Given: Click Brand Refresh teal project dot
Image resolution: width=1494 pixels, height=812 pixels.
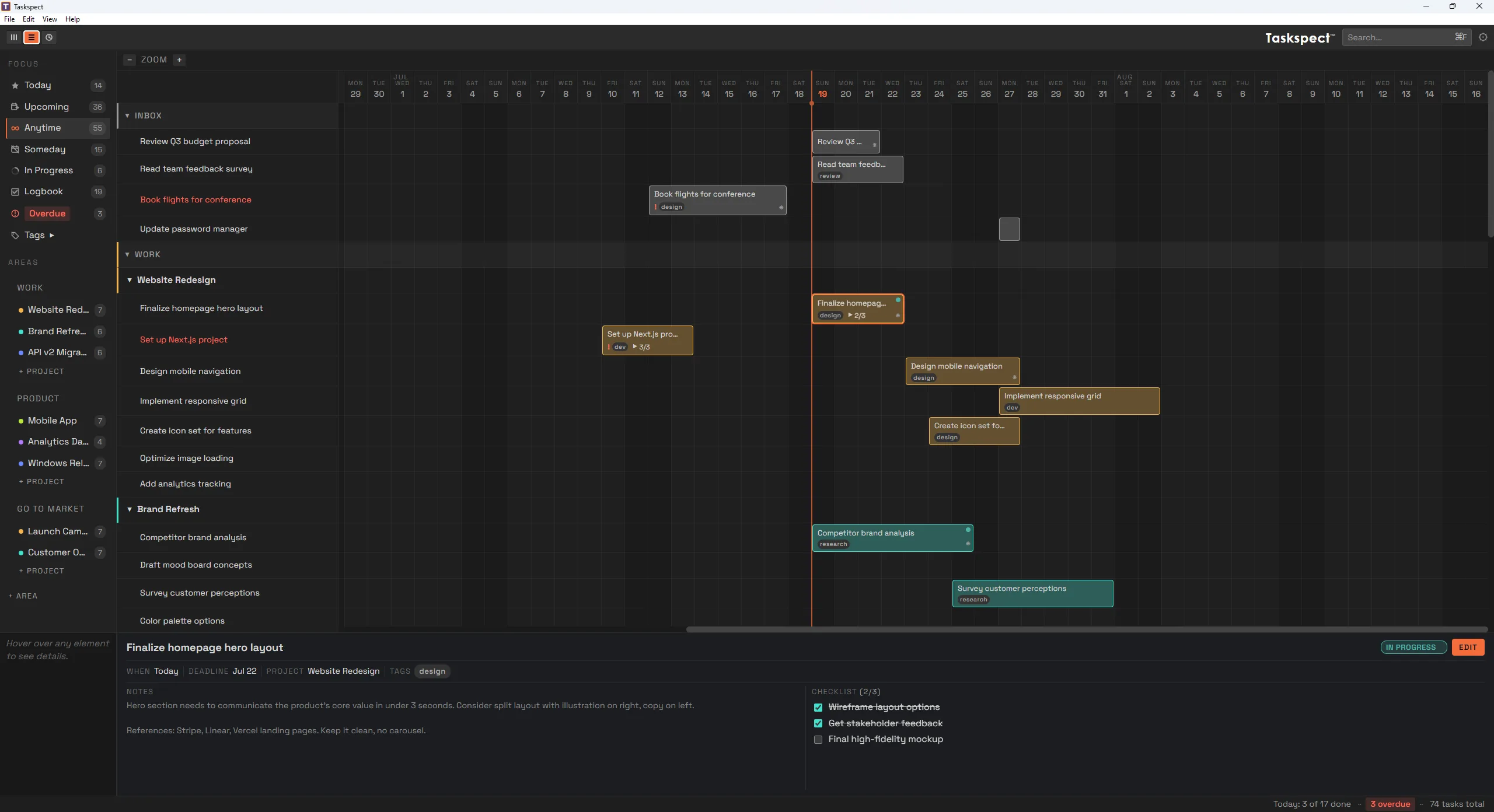Looking at the screenshot, I should (21, 331).
